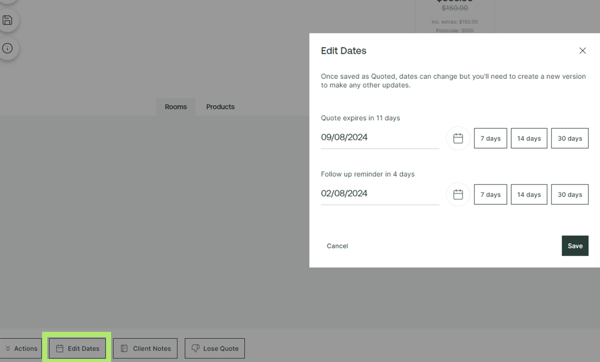Edit the quote expiry date field 09/08/2024
The image size is (600, 362).
[380, 137]
